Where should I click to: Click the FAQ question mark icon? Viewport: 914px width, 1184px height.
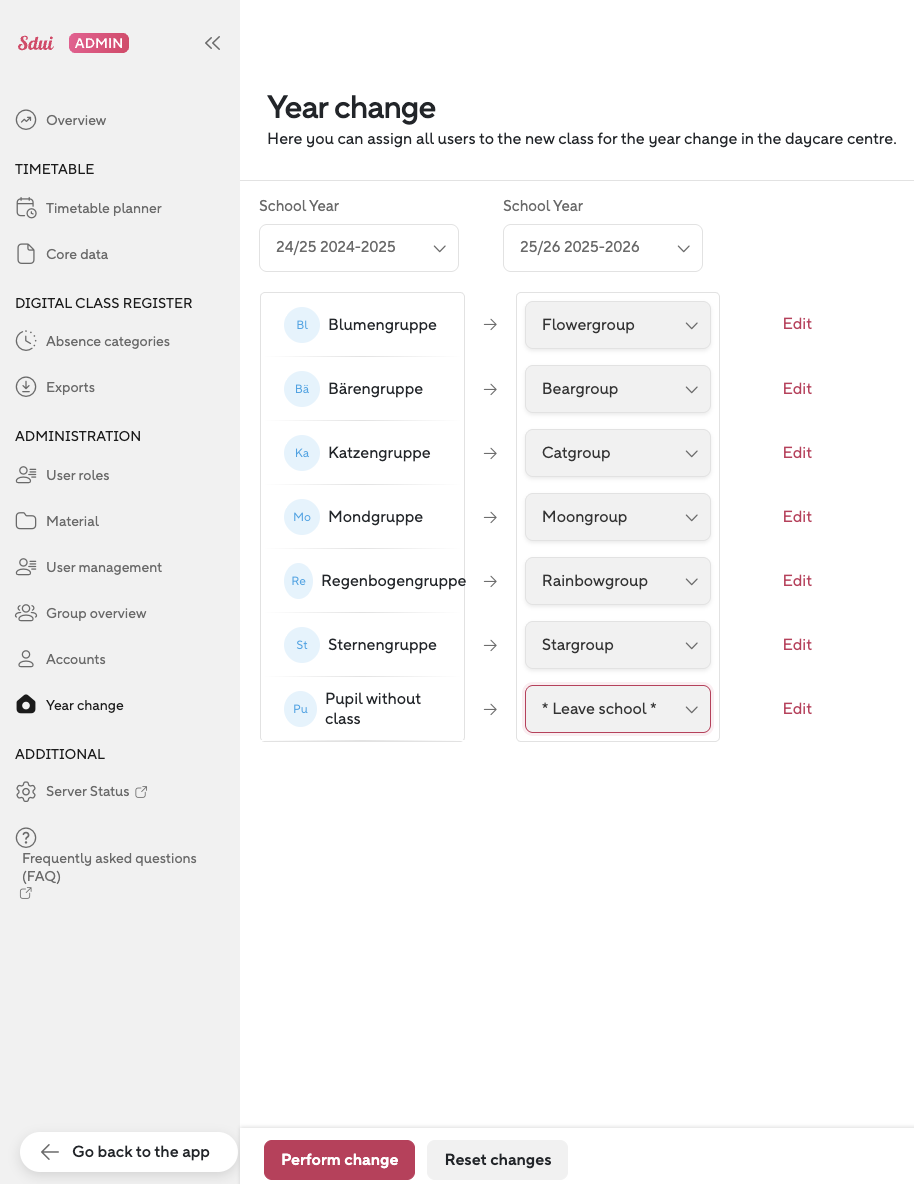(x=27, y=838)
